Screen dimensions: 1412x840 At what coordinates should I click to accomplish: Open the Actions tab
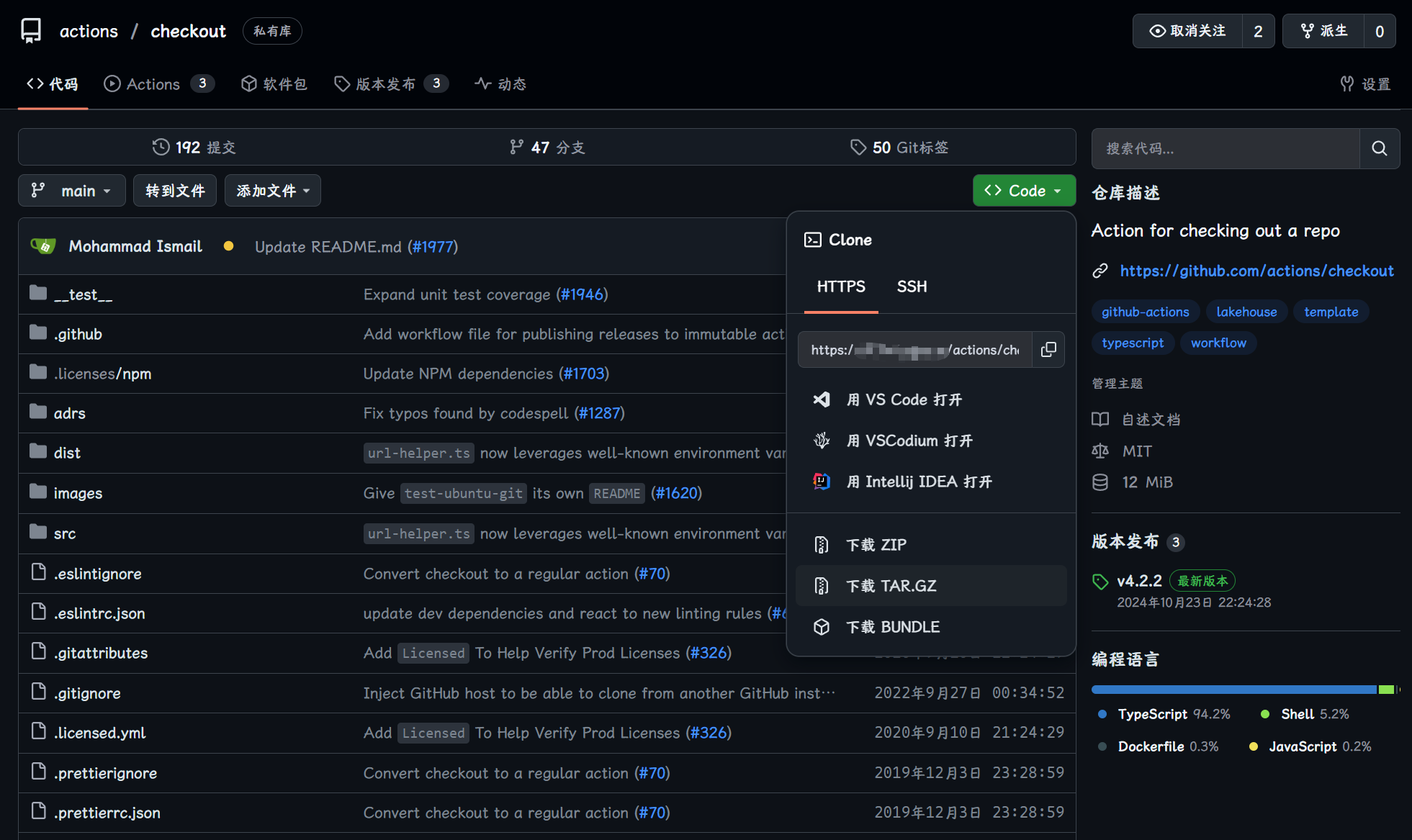click(x=153, y=84)
